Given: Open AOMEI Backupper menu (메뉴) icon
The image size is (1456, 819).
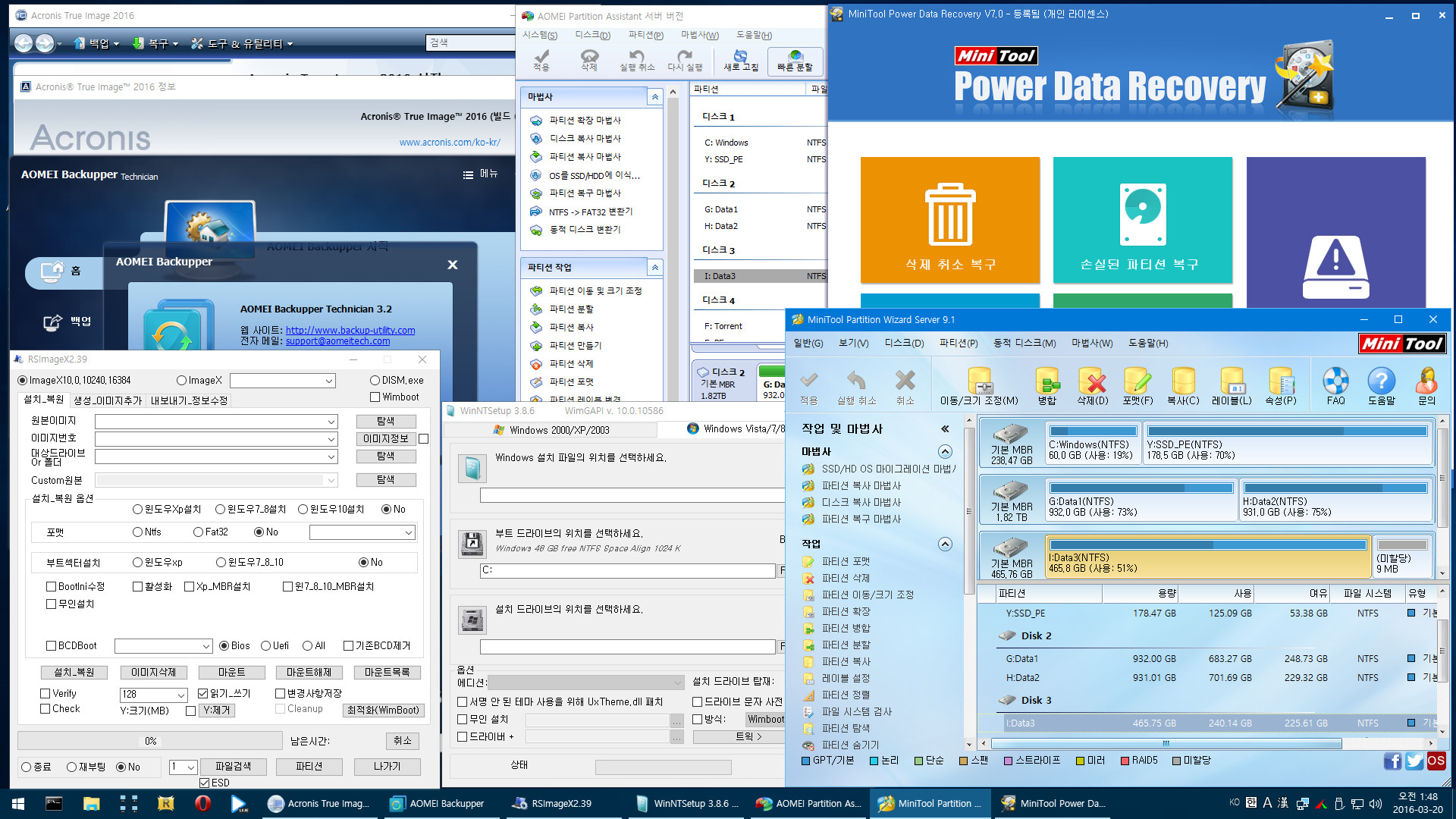Looking at the screenshot, I should point(480,174).
